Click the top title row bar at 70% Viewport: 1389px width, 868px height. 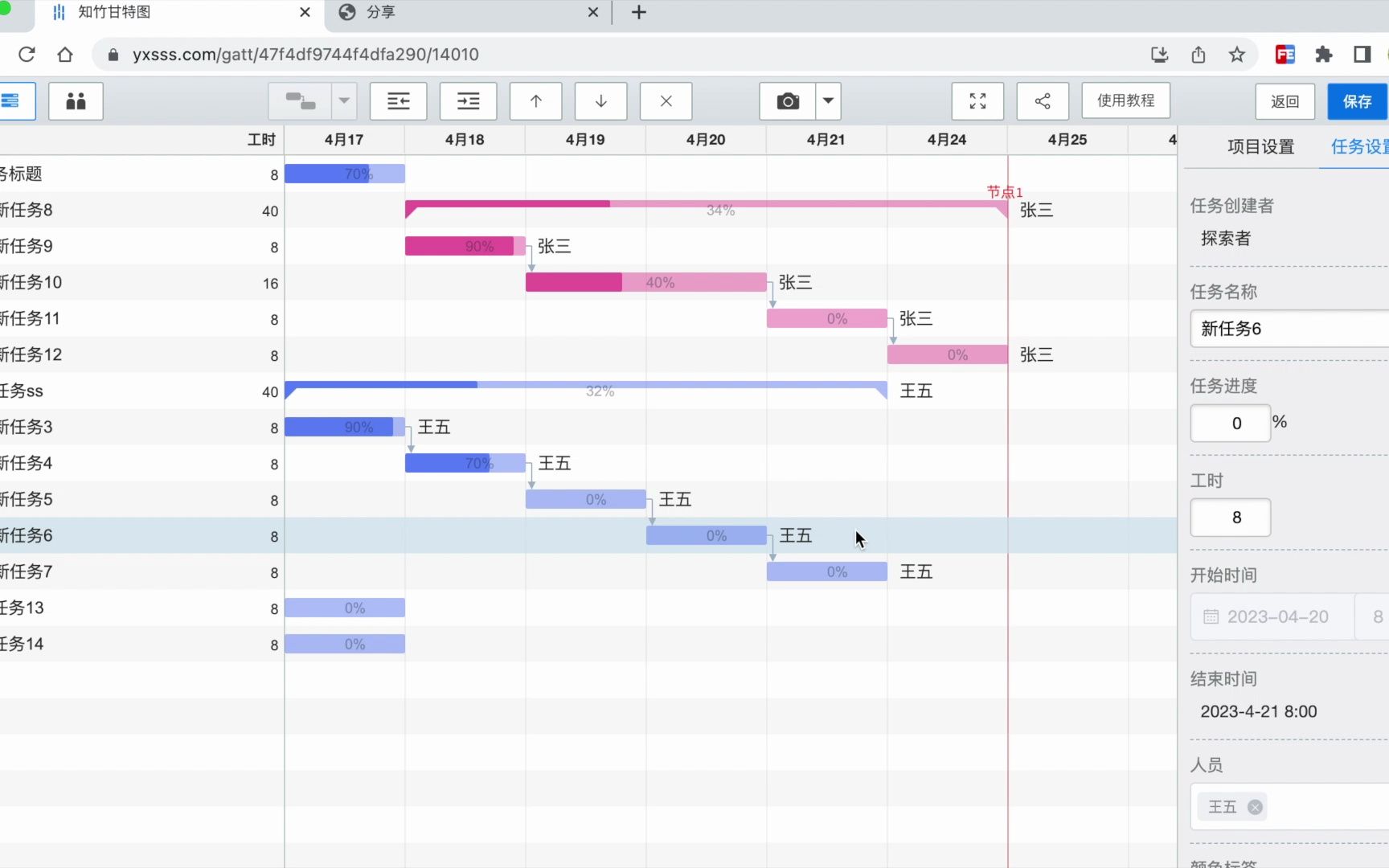point(345,174)
